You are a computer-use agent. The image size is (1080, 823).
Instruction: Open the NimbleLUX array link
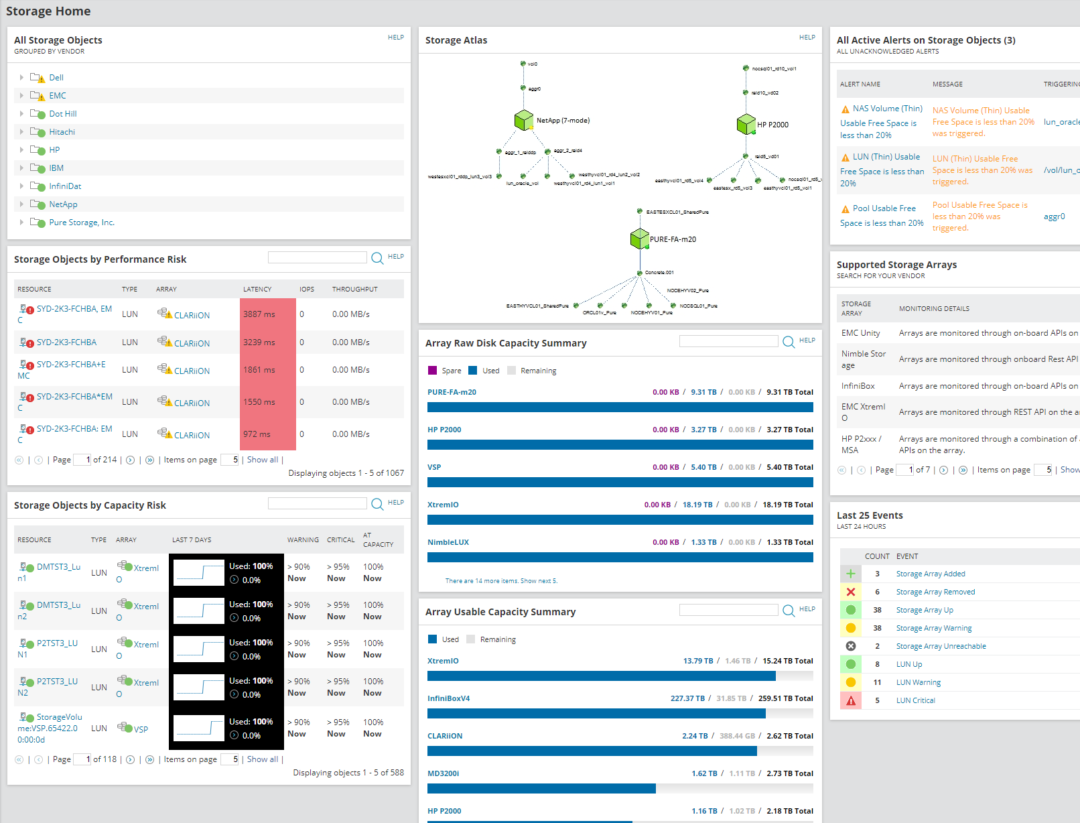coord(448,542)
